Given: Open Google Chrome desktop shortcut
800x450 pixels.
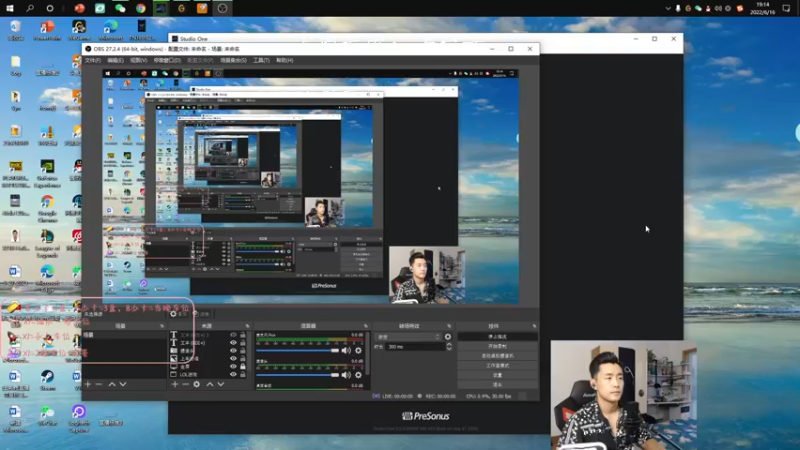Looking at the screenshot, I should tap(47, 208).
